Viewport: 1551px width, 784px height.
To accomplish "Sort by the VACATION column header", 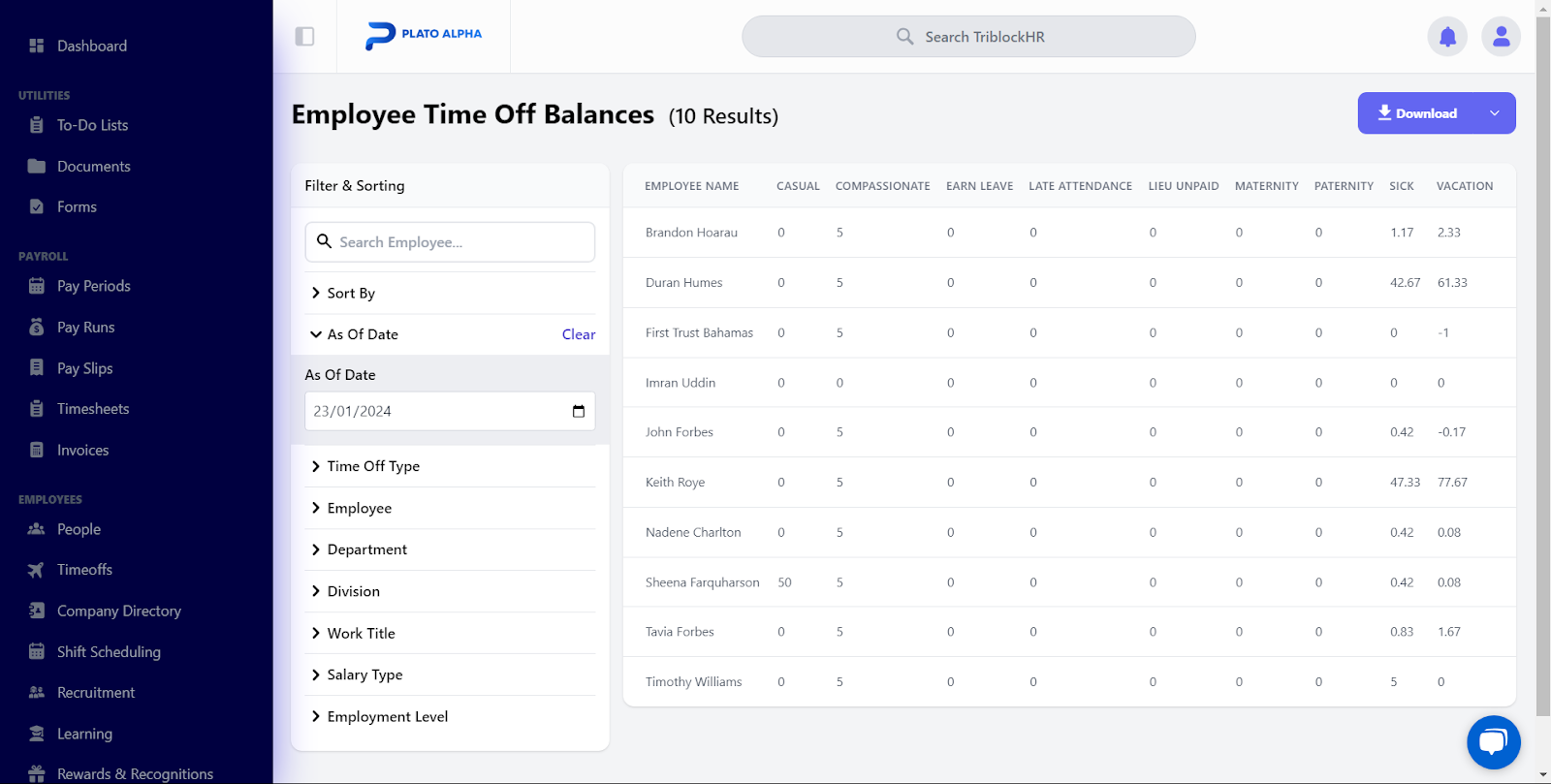I will click(x=1465, y=186).
